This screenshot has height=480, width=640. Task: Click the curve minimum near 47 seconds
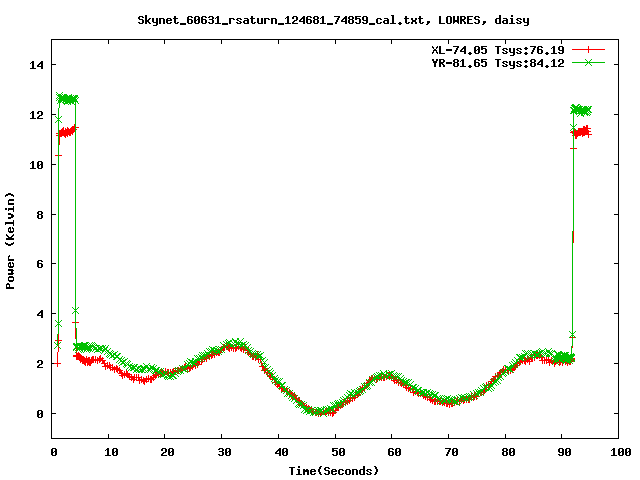click(321, 412)
